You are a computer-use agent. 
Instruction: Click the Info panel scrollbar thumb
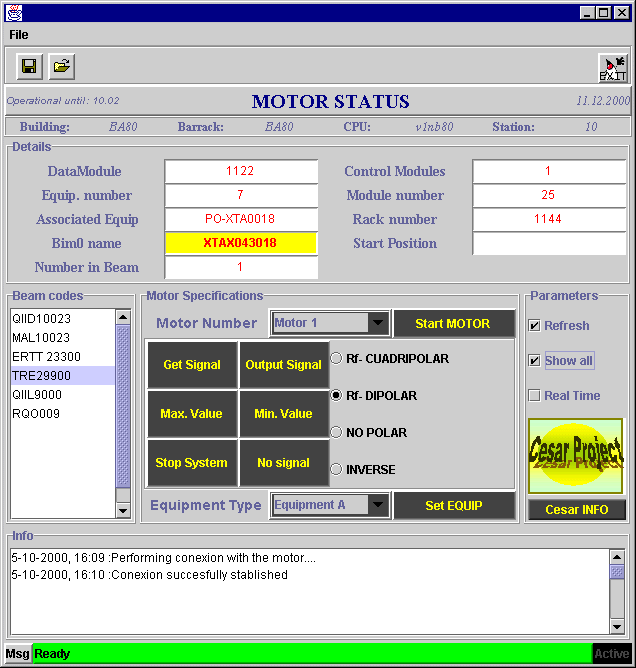[x=617, y=571]
